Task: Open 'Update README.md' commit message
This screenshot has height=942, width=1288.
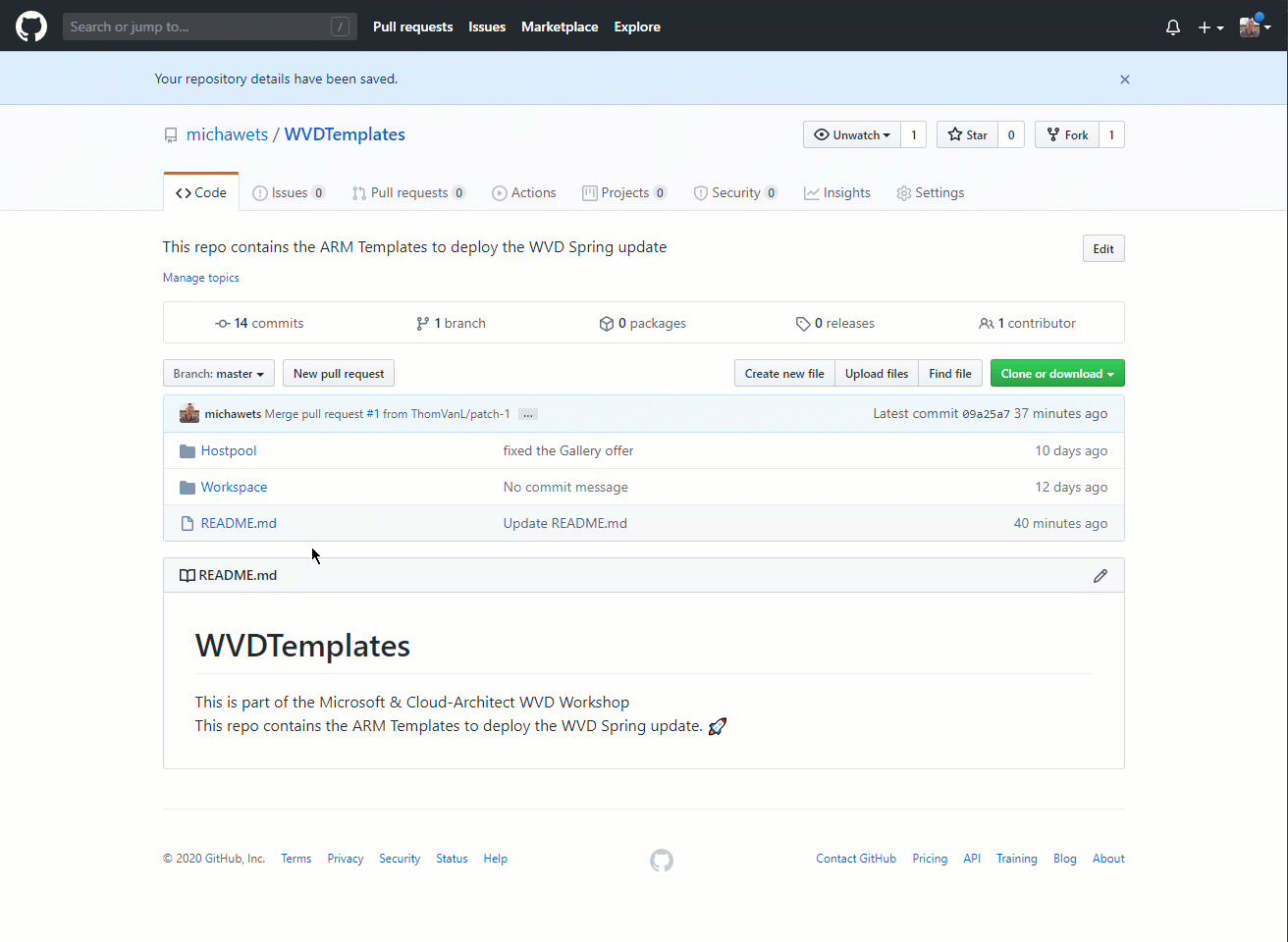Action: [565, 524]
